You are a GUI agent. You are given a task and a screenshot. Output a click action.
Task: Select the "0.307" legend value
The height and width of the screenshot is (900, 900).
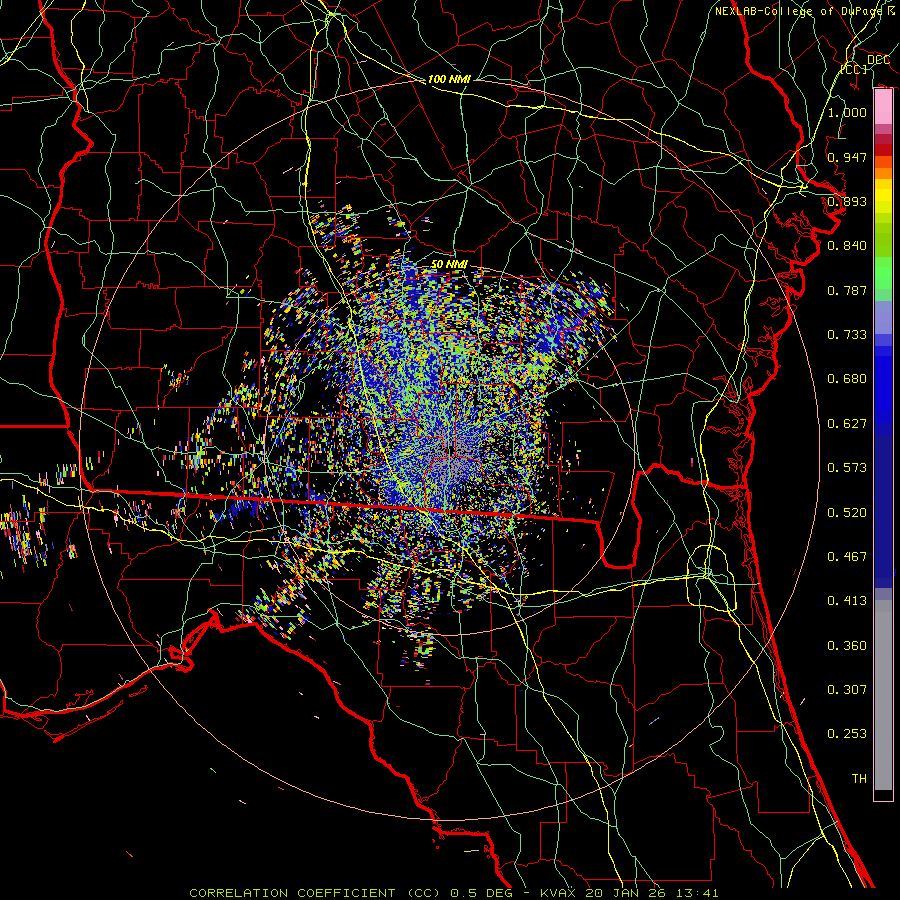tap(847, 690)
